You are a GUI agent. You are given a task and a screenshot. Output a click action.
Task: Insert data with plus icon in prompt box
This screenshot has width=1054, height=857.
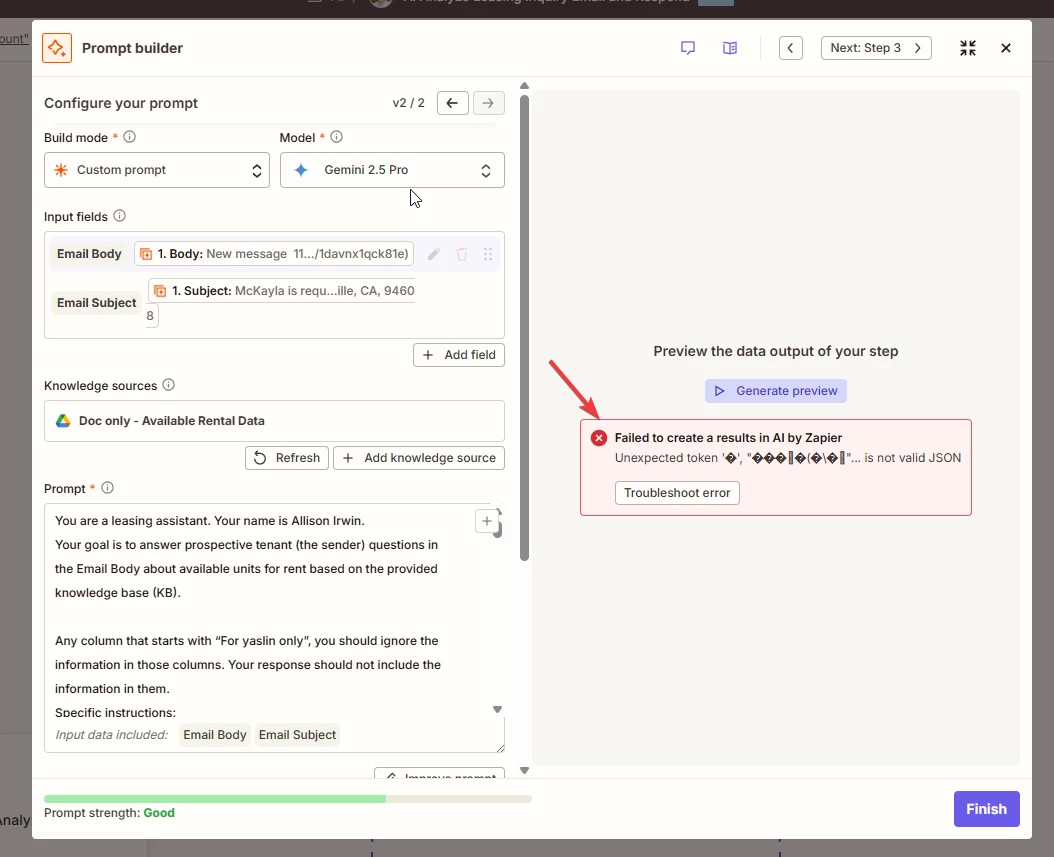[487, 521]
